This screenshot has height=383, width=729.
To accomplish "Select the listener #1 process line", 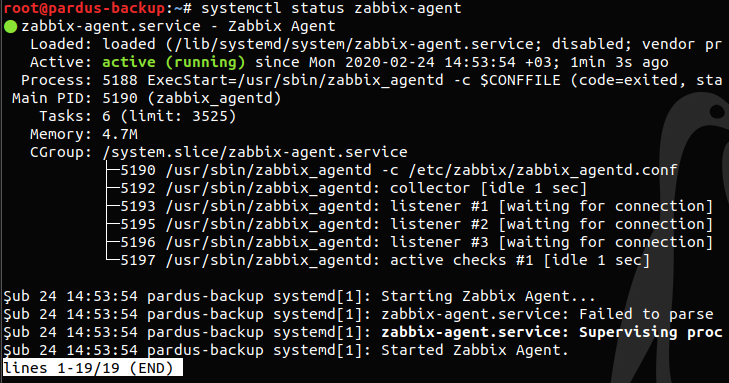I will (x=417, y=206).
